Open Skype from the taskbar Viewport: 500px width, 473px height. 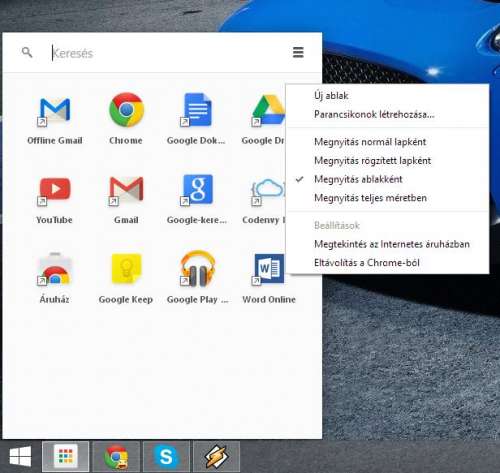click(x=166, y=457)
